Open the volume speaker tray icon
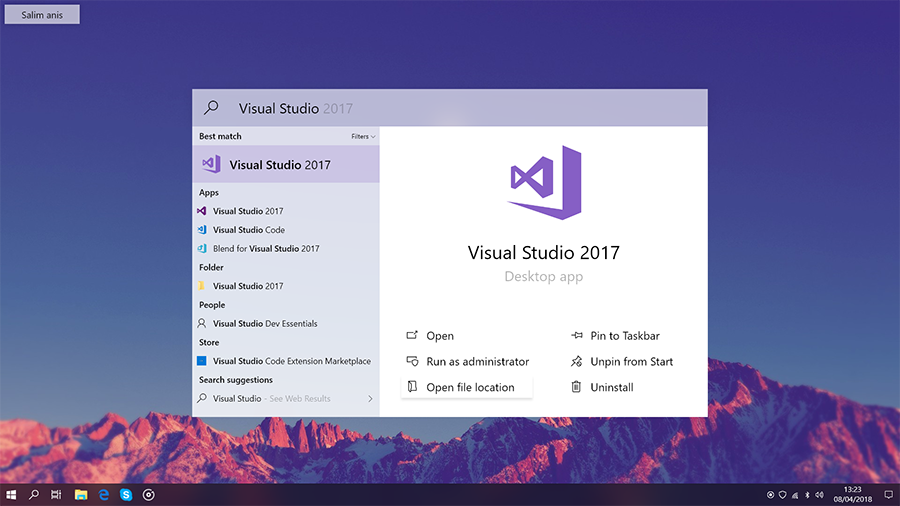 click(820, 495)
